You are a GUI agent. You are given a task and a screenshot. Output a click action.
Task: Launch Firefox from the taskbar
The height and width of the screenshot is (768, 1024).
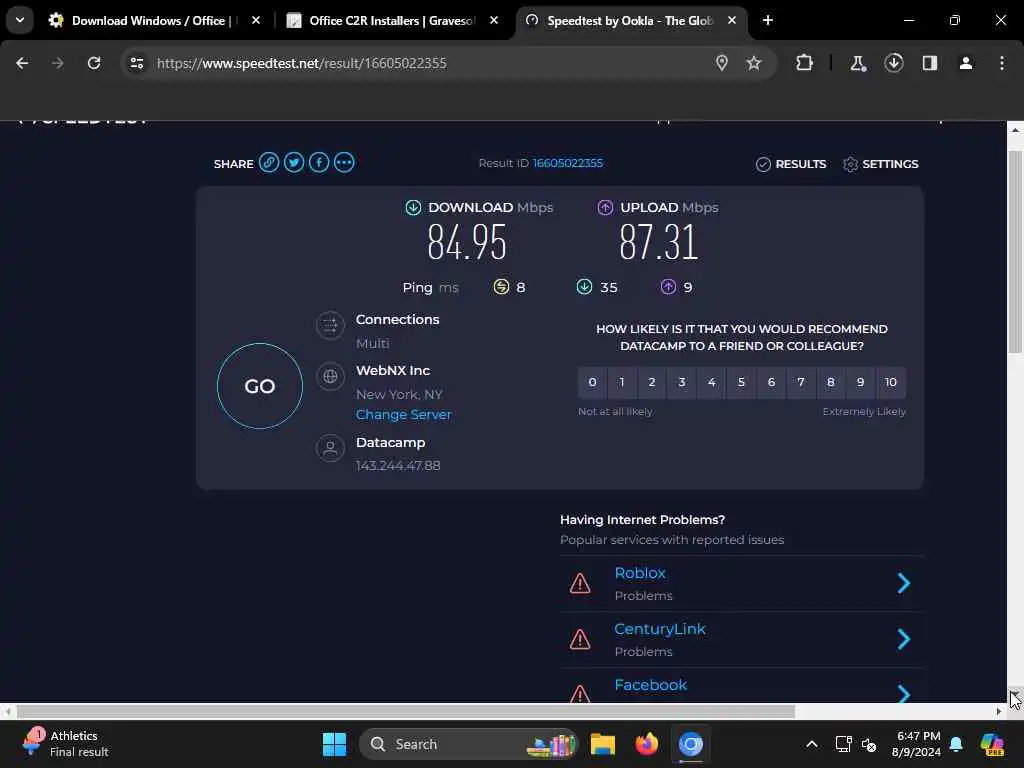click(x=647, y=744)
